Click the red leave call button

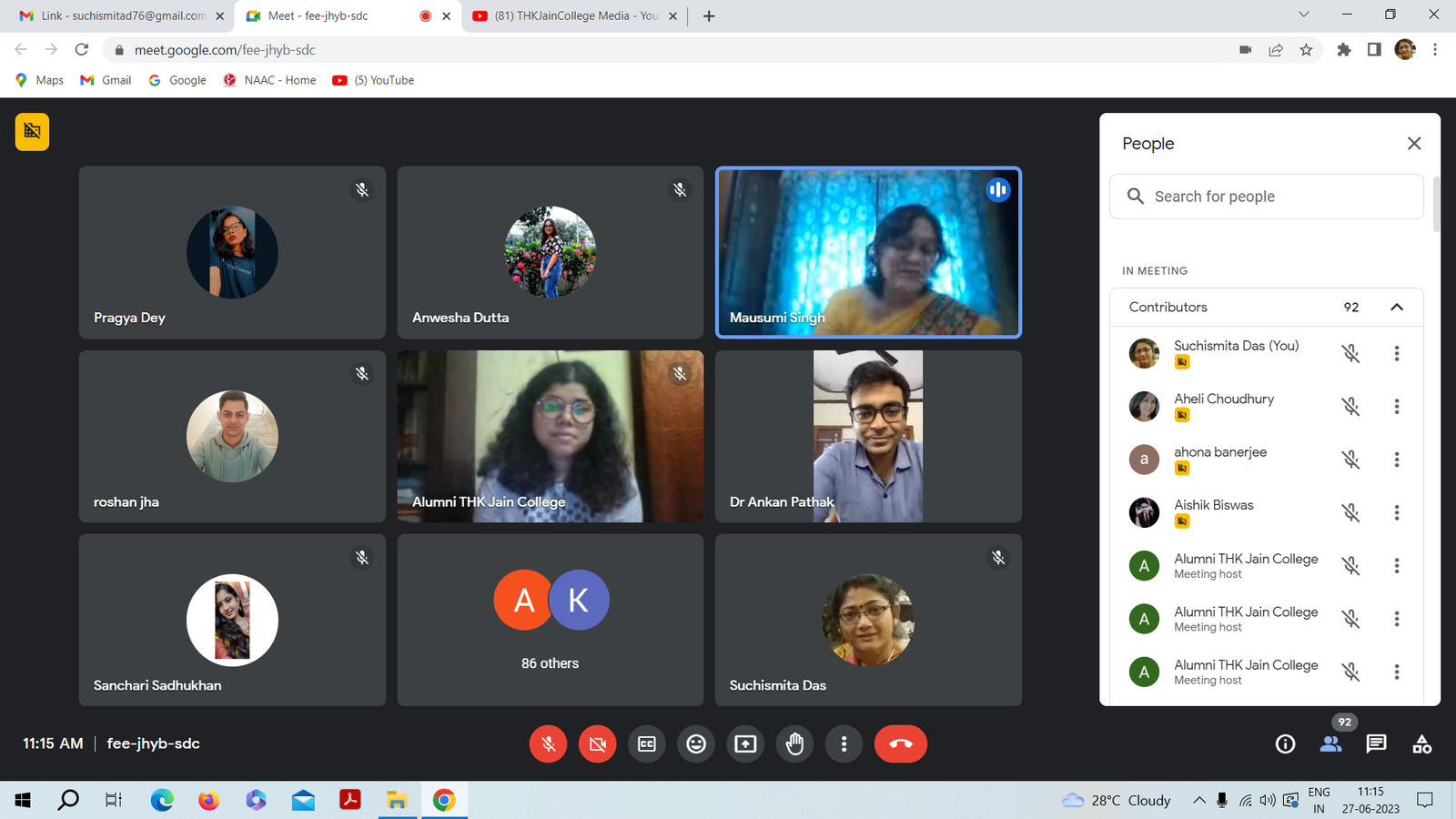click(x=900, y=743)
